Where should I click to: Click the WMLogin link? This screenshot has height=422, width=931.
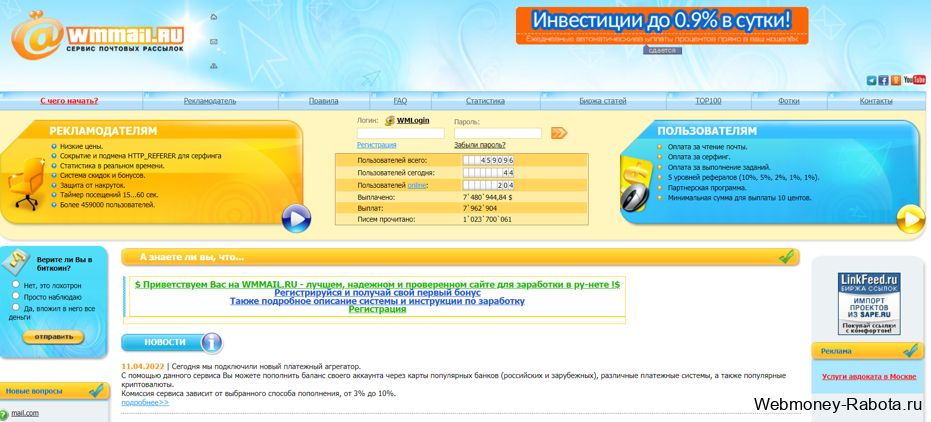click(x=413, y=120)
